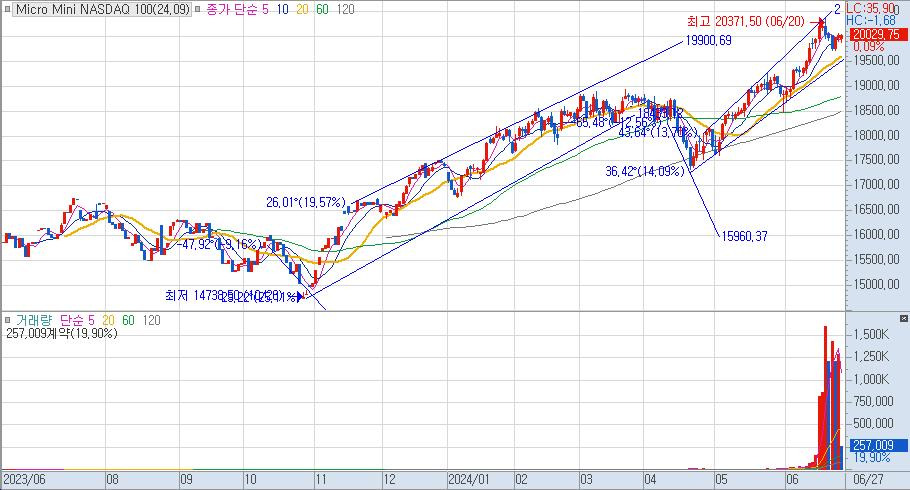
Task: Click the price moving average 20 label
Action: pyautogui.click(x=302, y=9)
